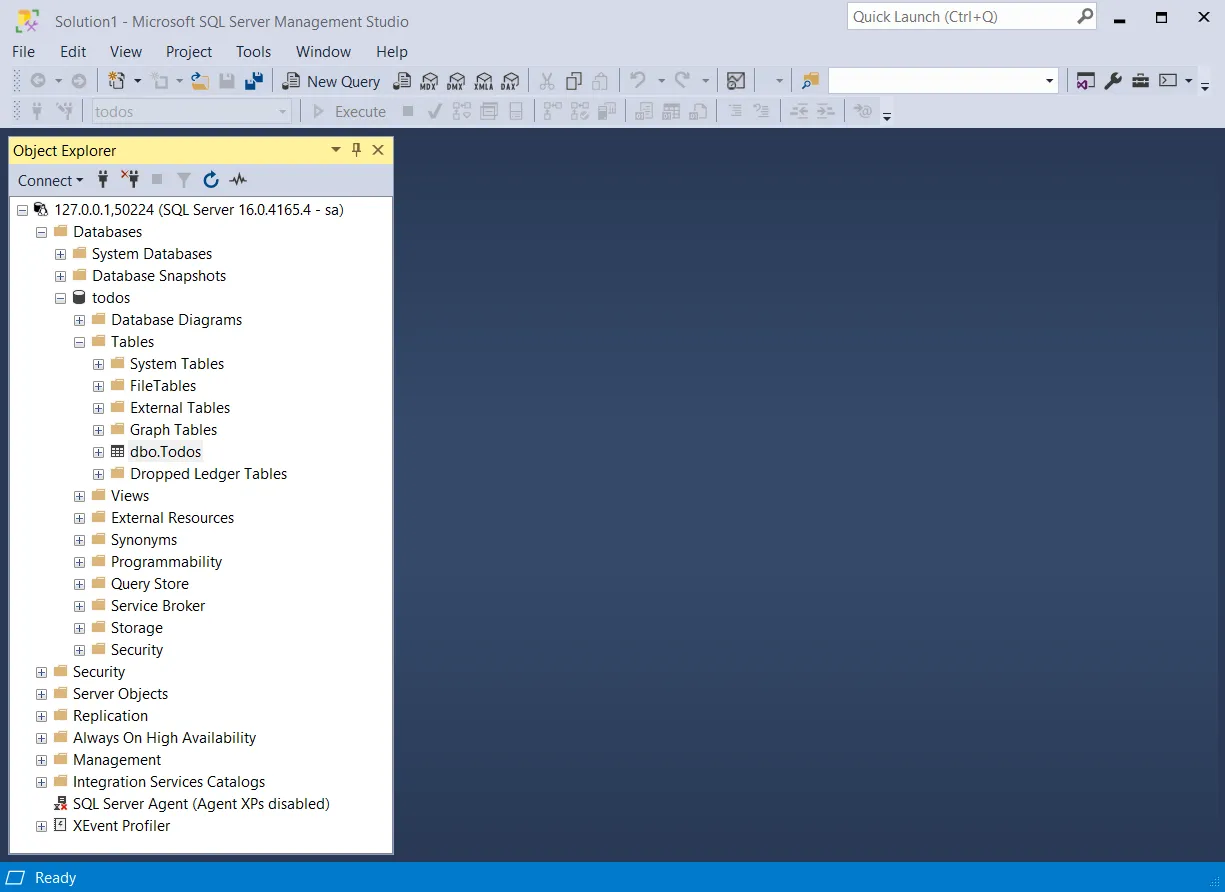Open a file using the Open File icon

pyautogui.click(x=198, y=82)
